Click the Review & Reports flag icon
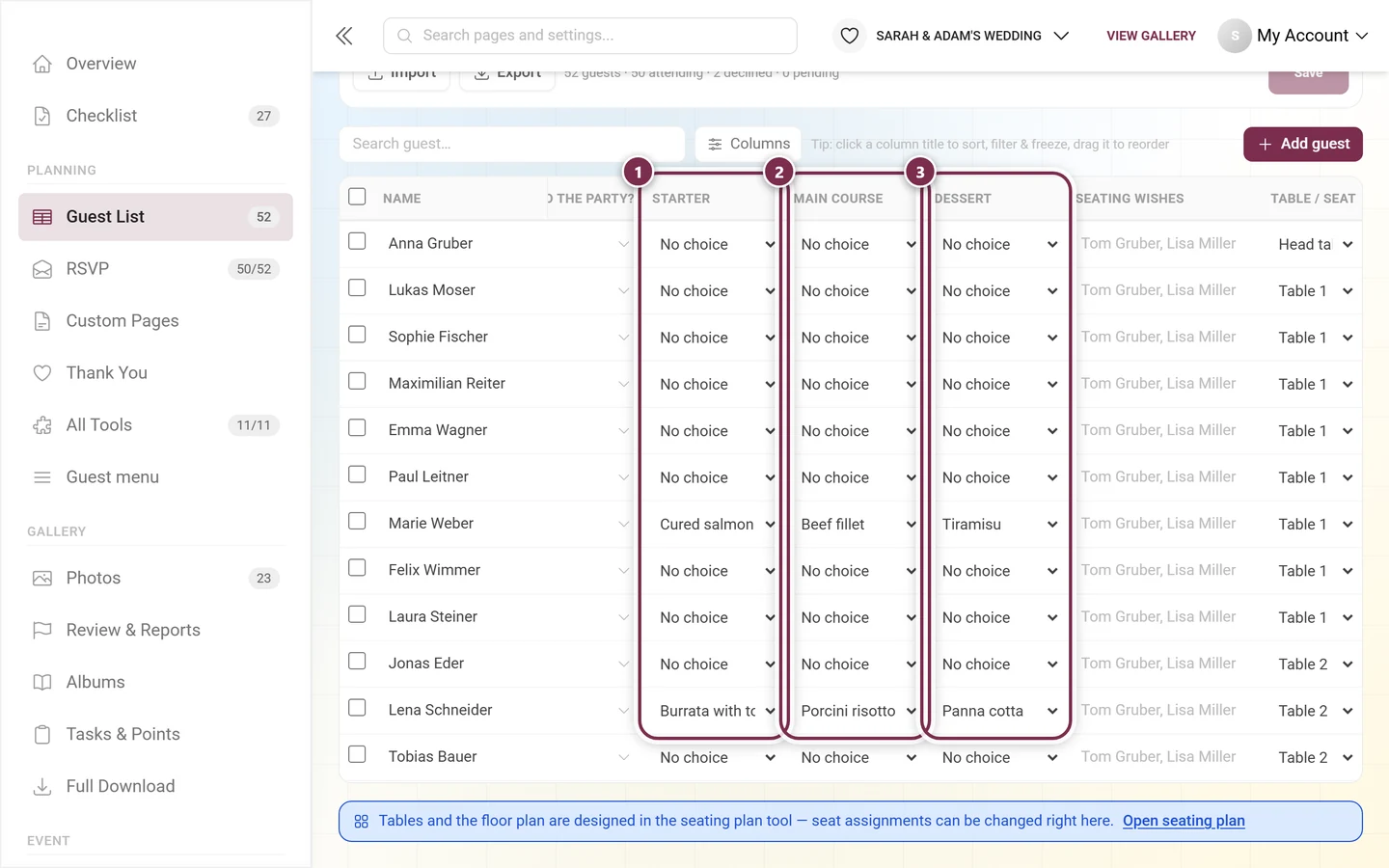 click(x=42, y=631)
